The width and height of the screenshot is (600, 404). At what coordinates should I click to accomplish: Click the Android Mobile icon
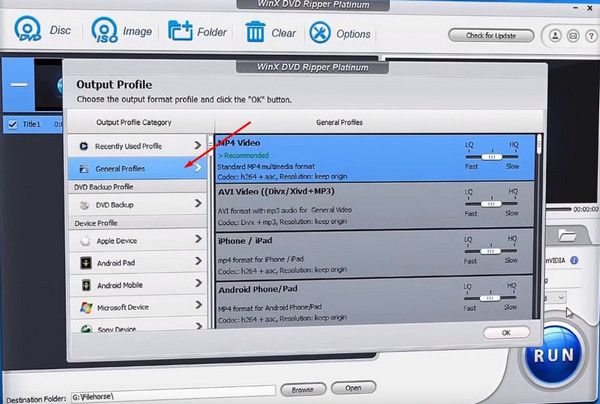pos(86,285)
